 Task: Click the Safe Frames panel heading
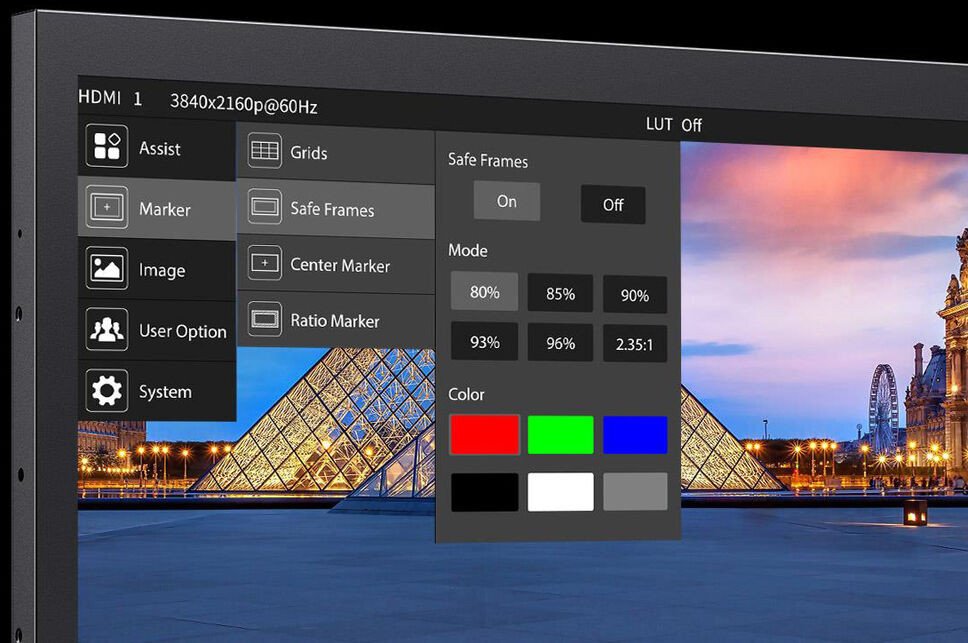tap(488, 160)
